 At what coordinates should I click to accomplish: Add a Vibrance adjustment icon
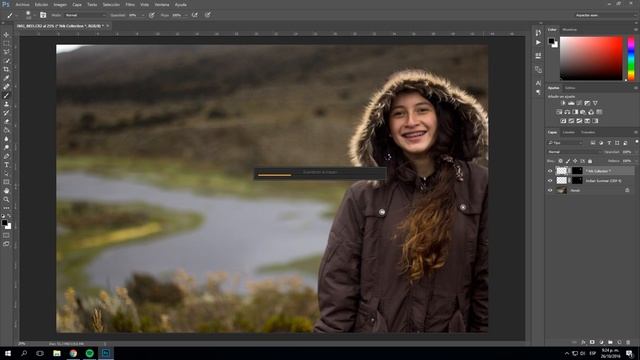click(x=595, y=103)
